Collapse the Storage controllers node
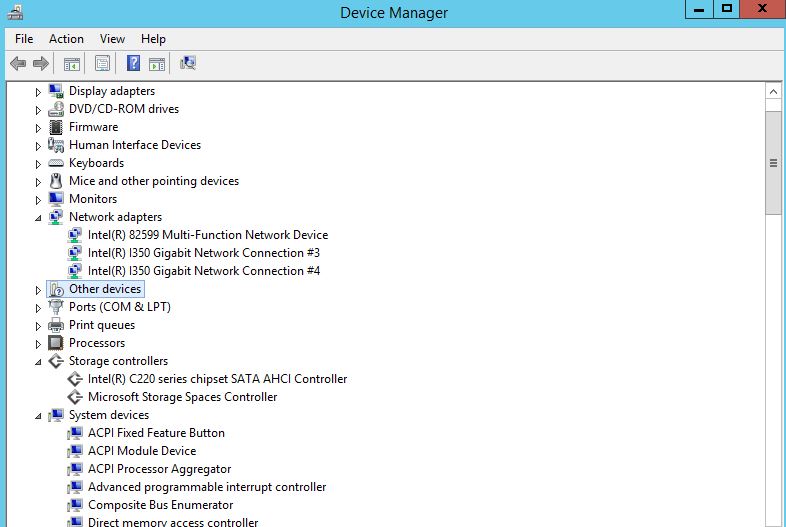This screenshot has height=527, width=786. click(38, 362)
